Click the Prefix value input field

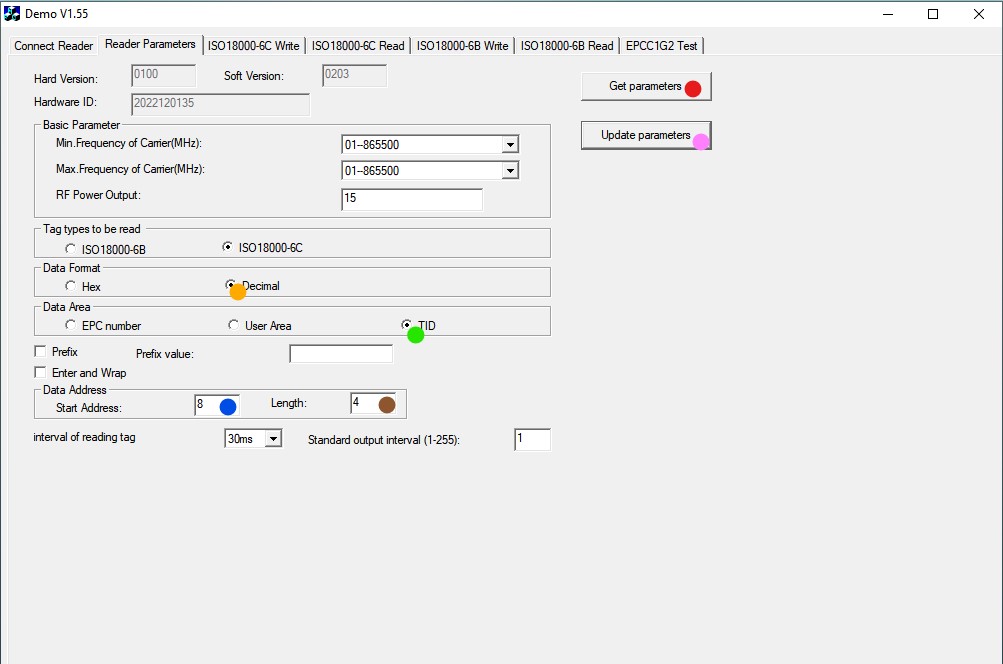pyautogui.click(x=341, y=354)
